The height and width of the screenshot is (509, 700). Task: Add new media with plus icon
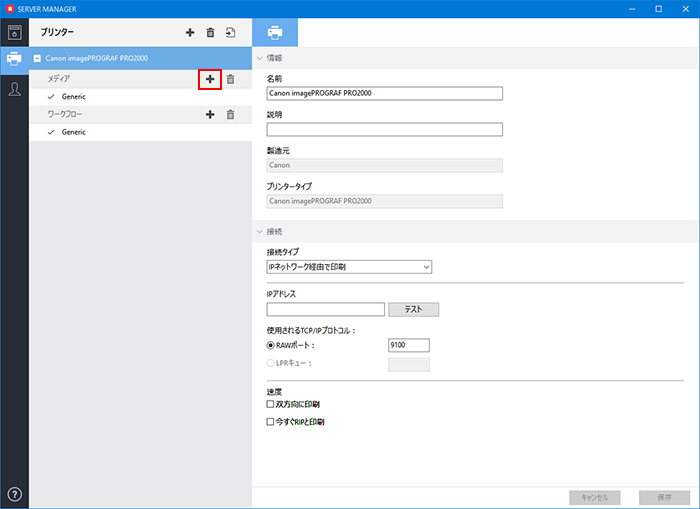[210, 79]
